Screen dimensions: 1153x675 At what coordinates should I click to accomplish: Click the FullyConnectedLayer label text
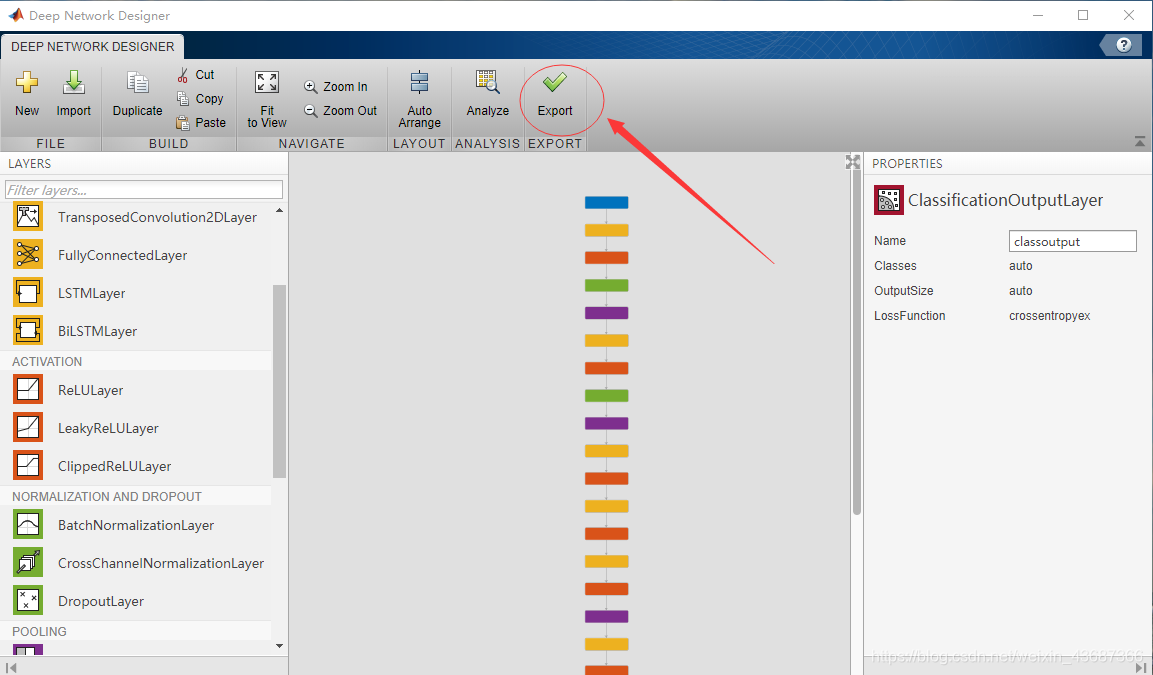pyautogui.click(x=123, y=255)
